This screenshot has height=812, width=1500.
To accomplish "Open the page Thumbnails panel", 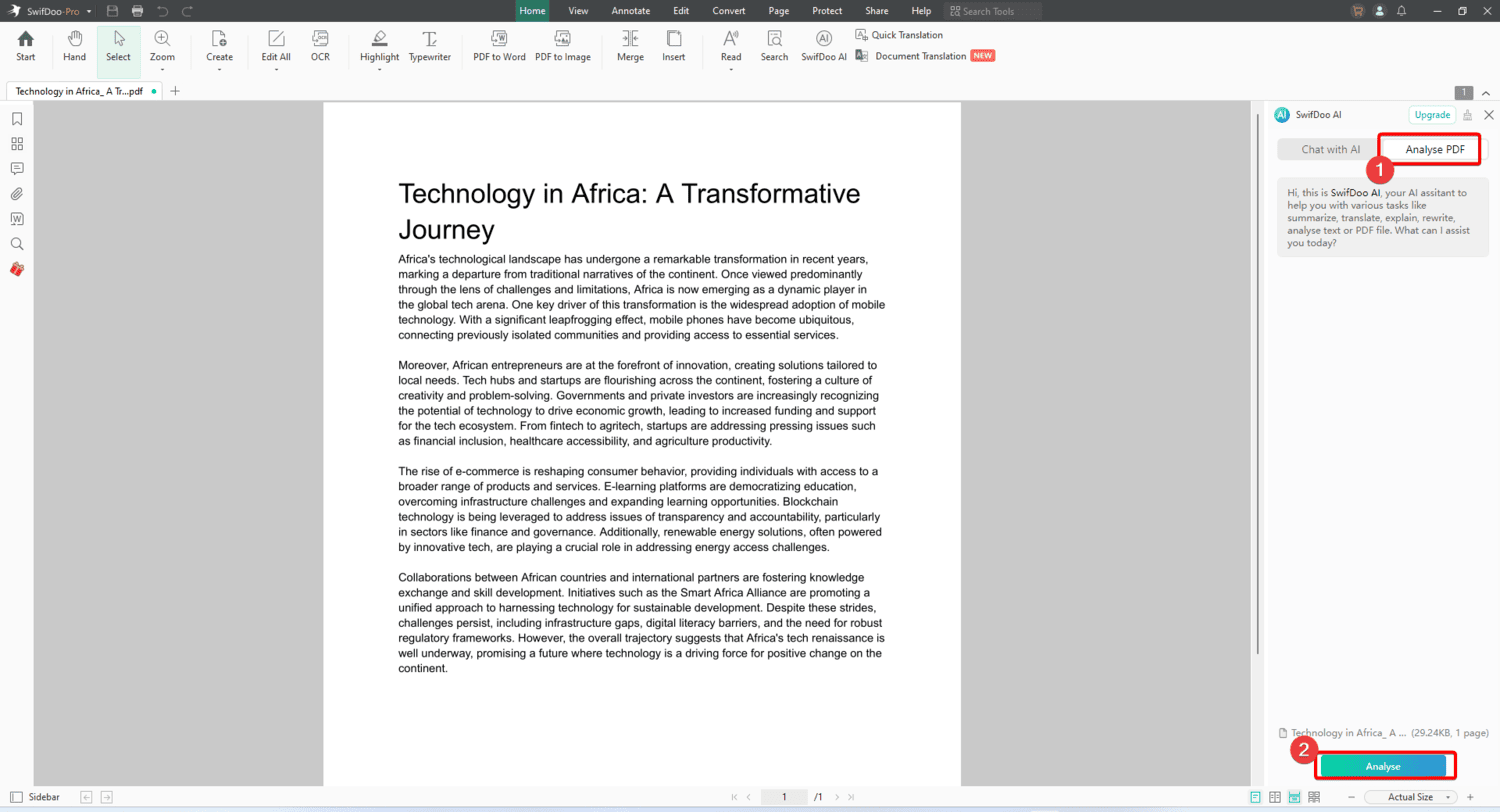I will (17, 143).
